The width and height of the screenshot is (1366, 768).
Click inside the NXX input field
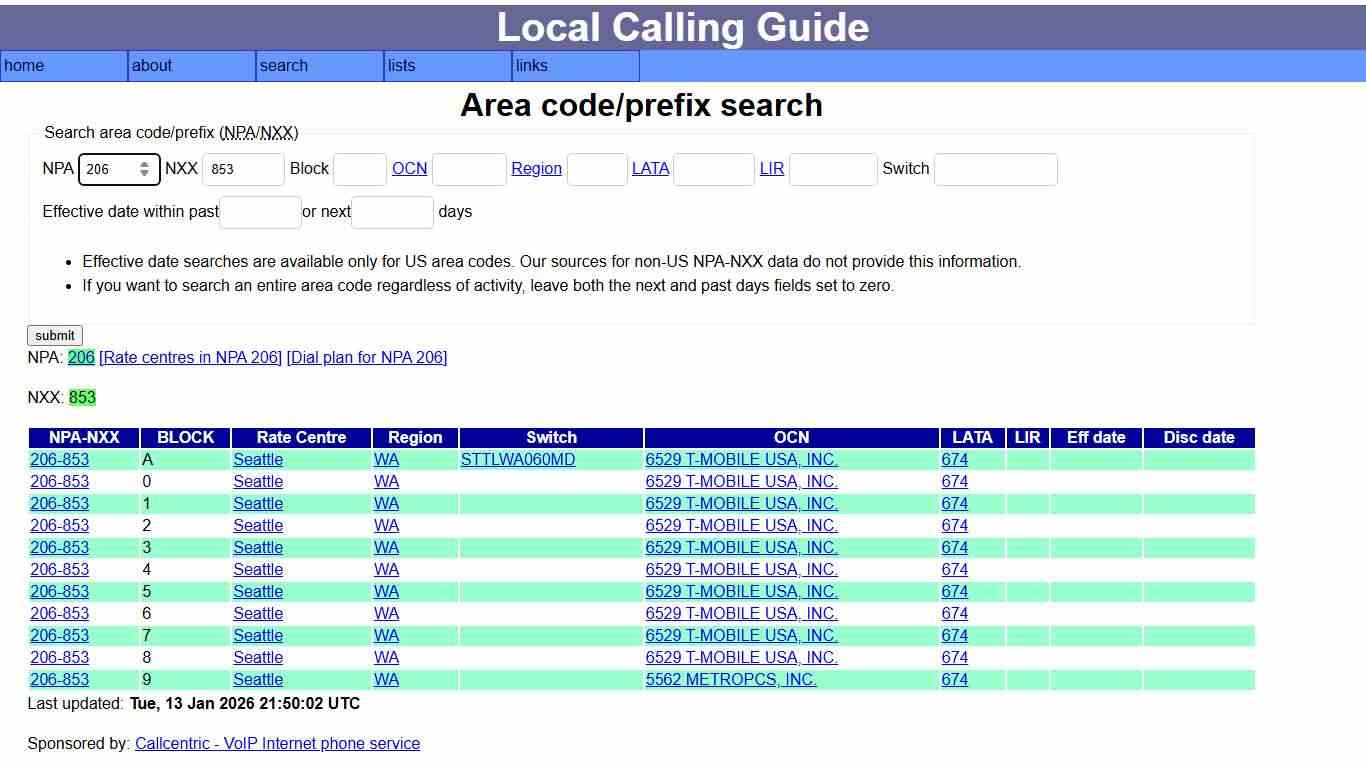click(x=243, y=169)
